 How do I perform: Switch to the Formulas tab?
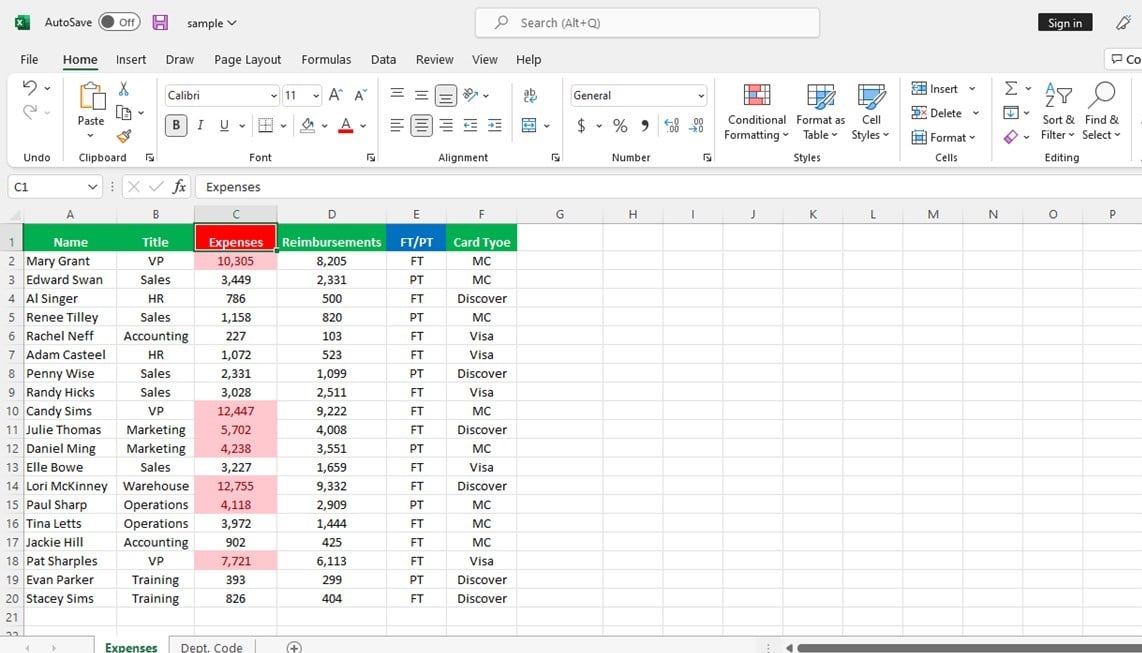pyautogui.click(x=326, y=60)
